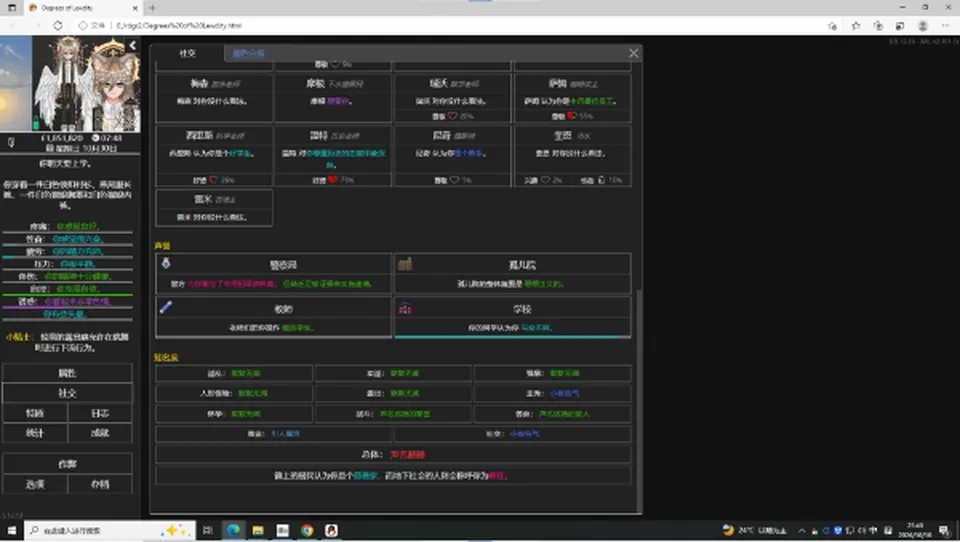The image size is (960, 542).
Task: Open a new browser tab with plus icon
Action: pos(152,8)
